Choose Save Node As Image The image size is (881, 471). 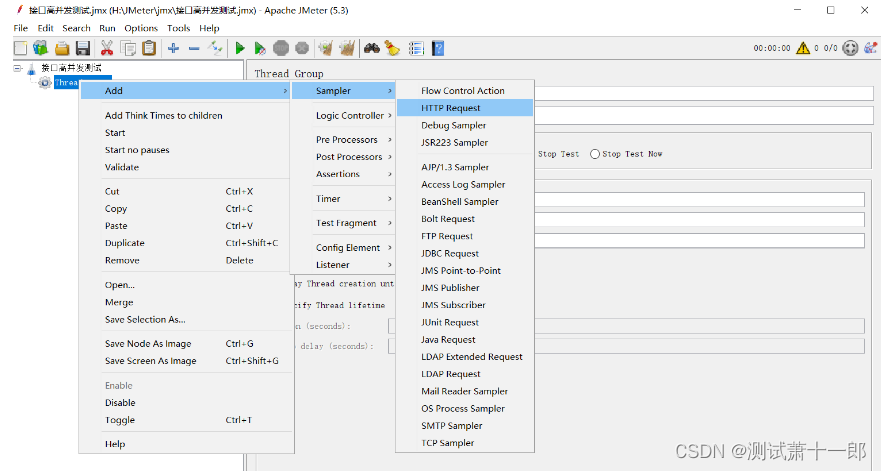click(185, 343)
